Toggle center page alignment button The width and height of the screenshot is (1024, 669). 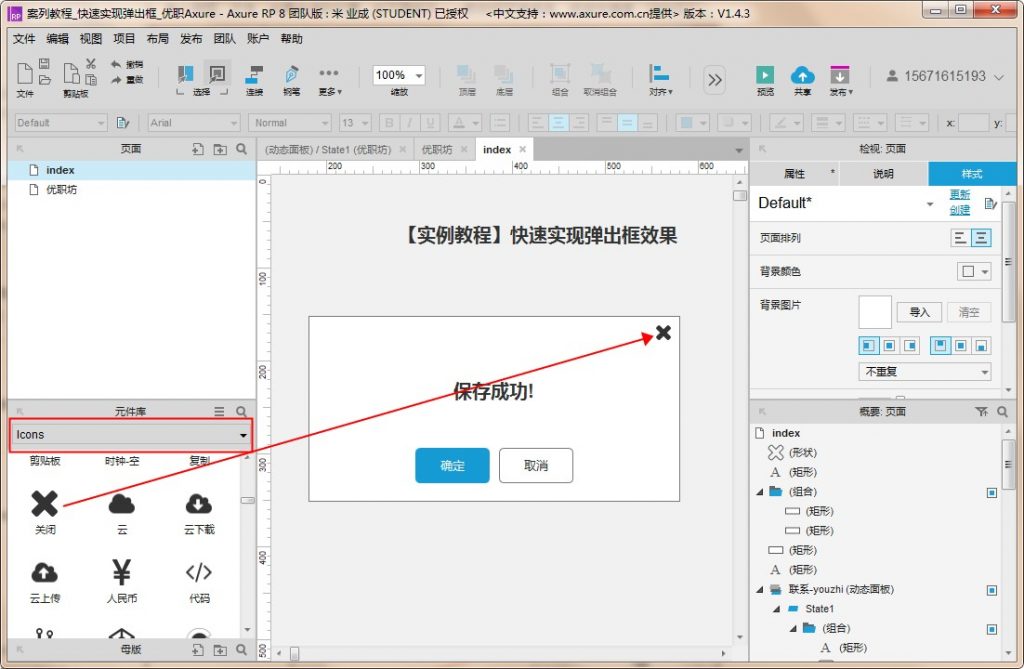[981, 238]
